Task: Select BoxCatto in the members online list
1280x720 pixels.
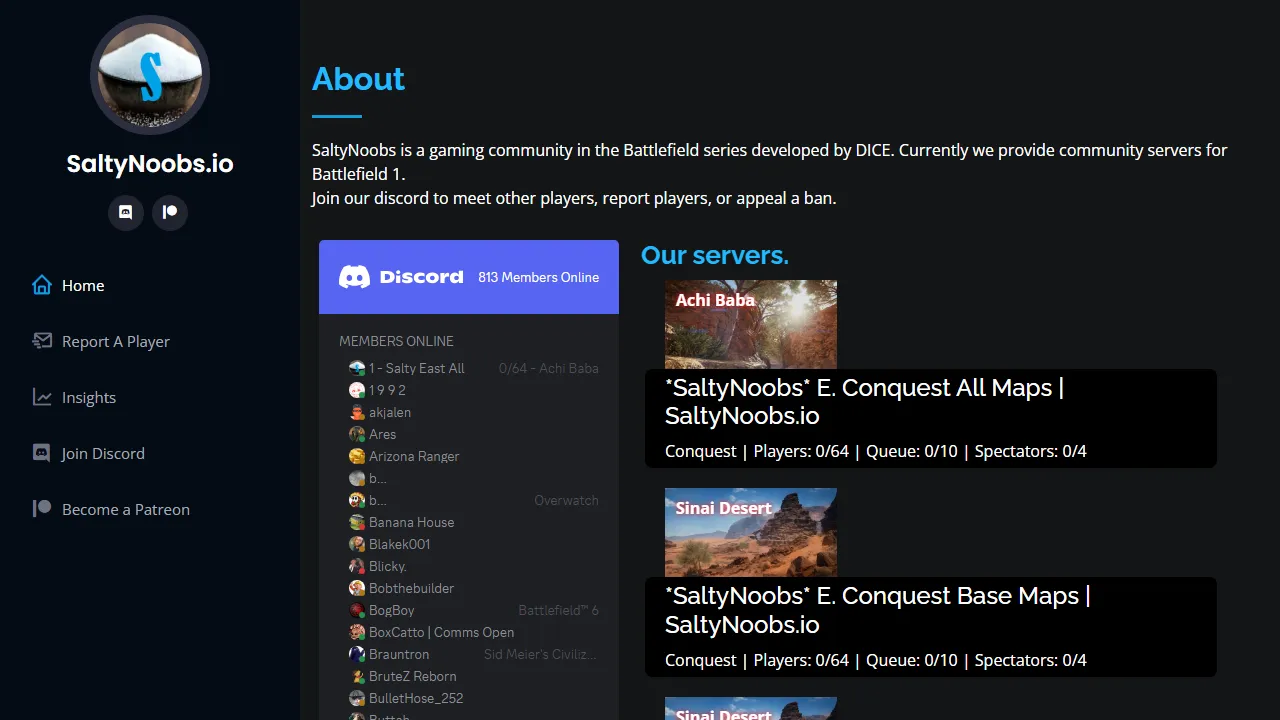Action: click(441, 632)
